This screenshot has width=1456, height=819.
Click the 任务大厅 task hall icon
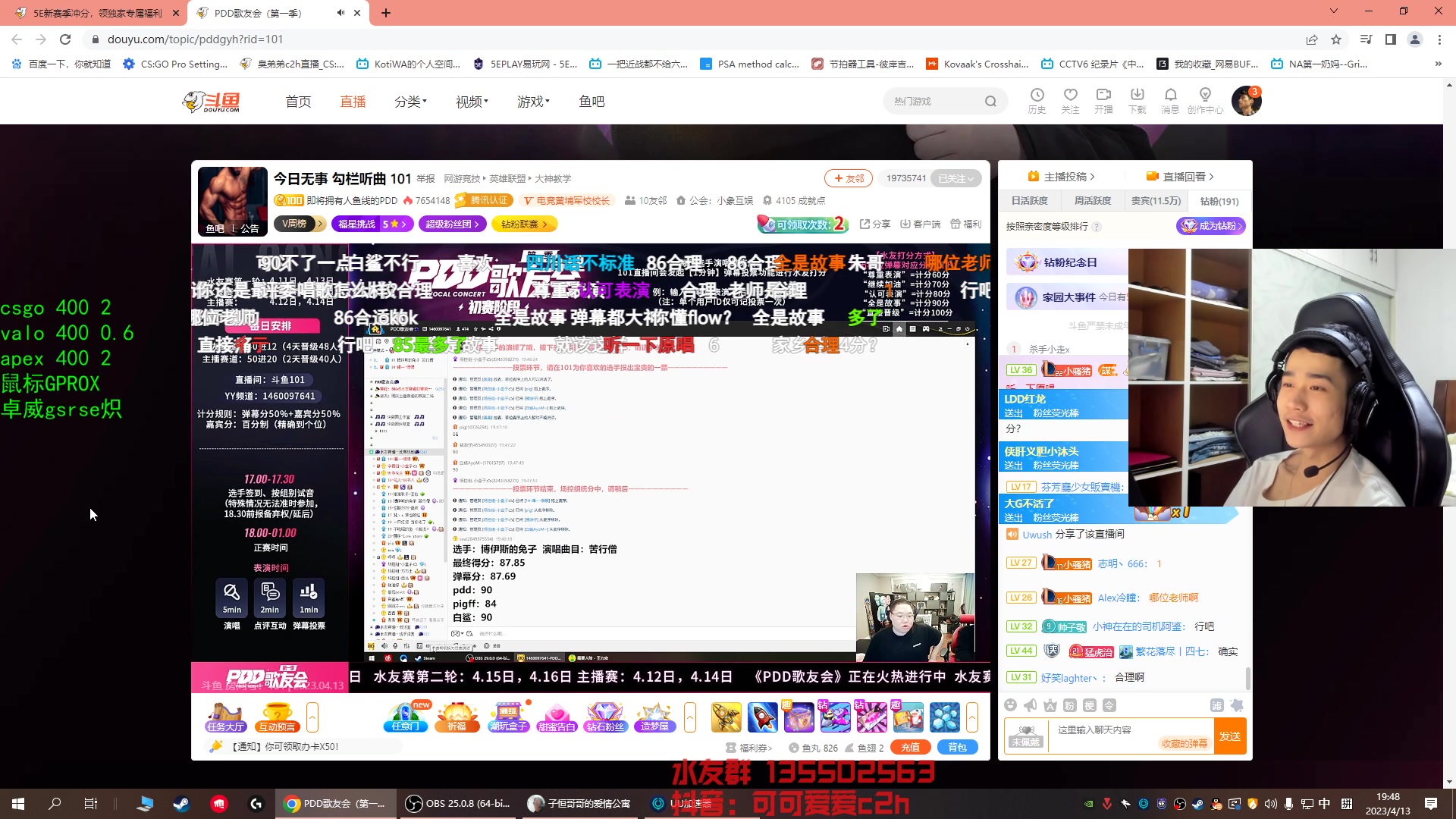coord(224,717)
